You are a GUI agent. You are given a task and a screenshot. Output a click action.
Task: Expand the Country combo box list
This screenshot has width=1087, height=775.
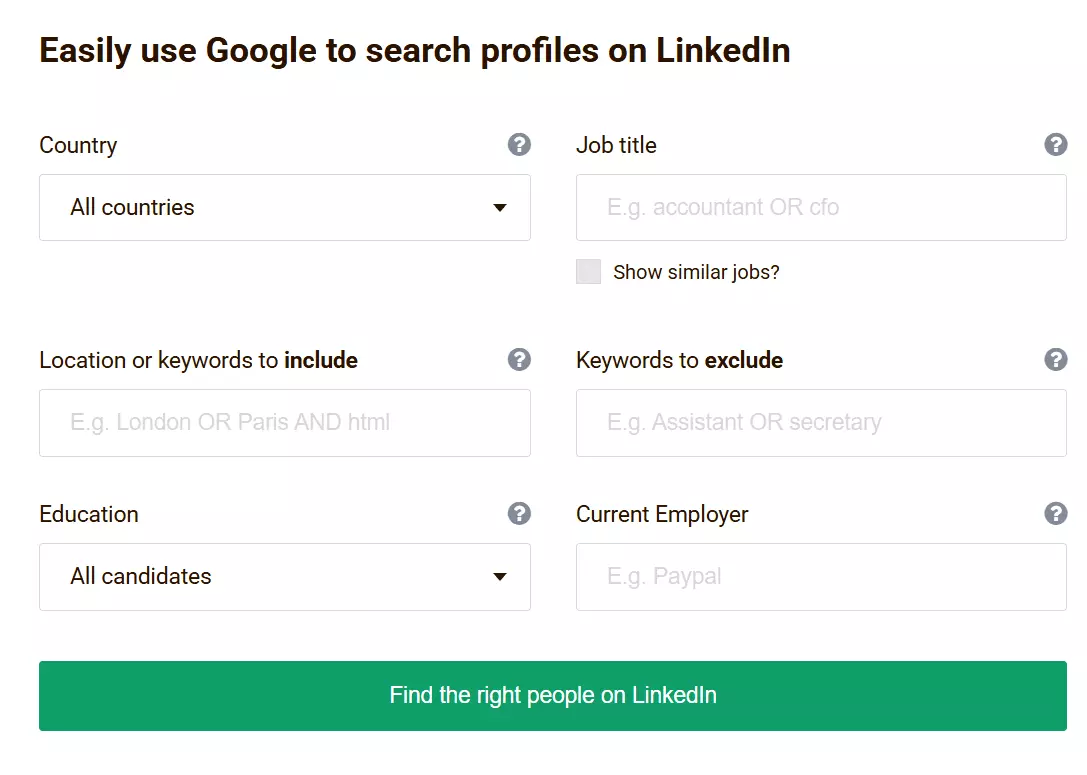[284, 208]
